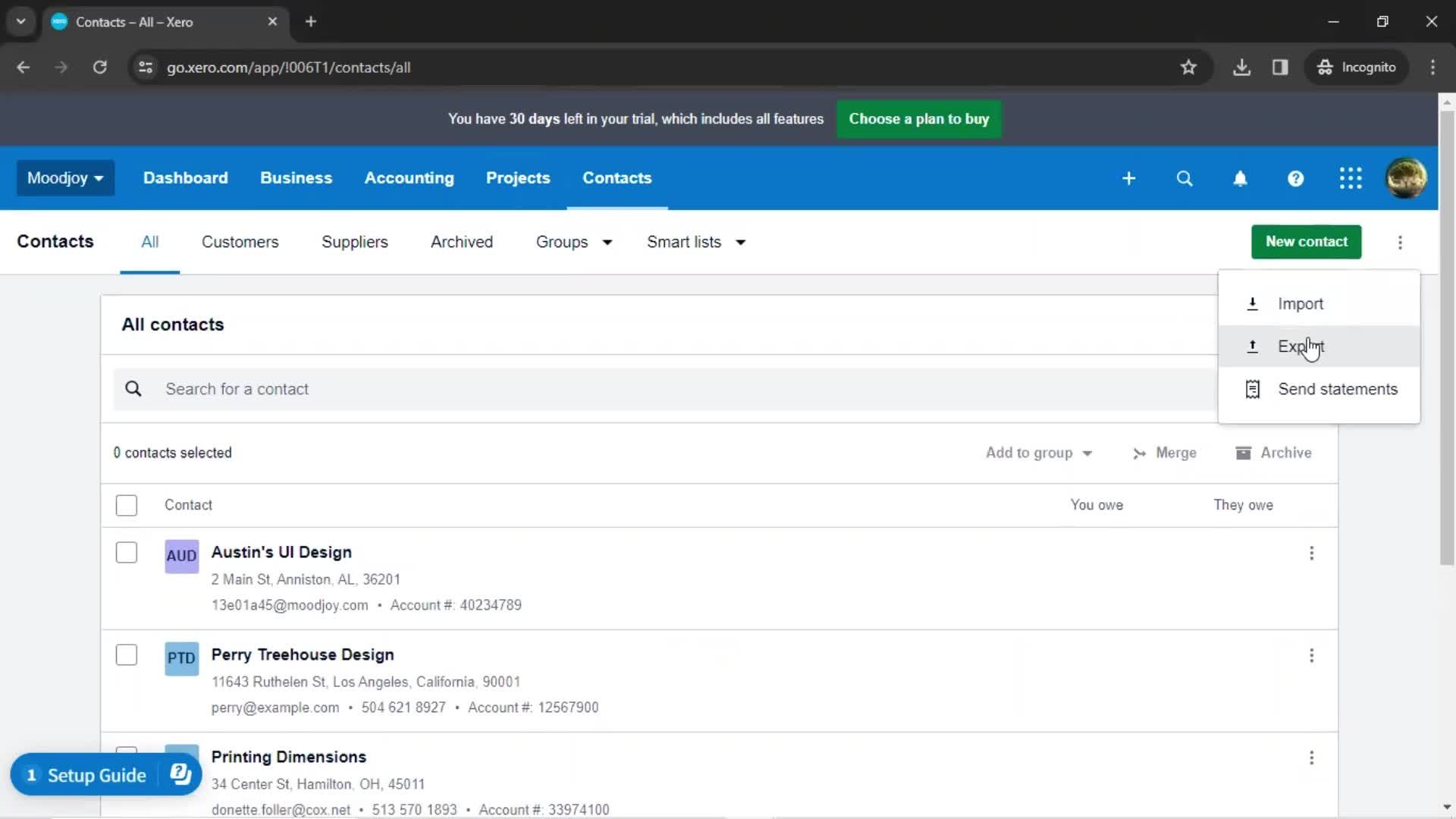Select all contacts with the header checkbox

point(127,505)
